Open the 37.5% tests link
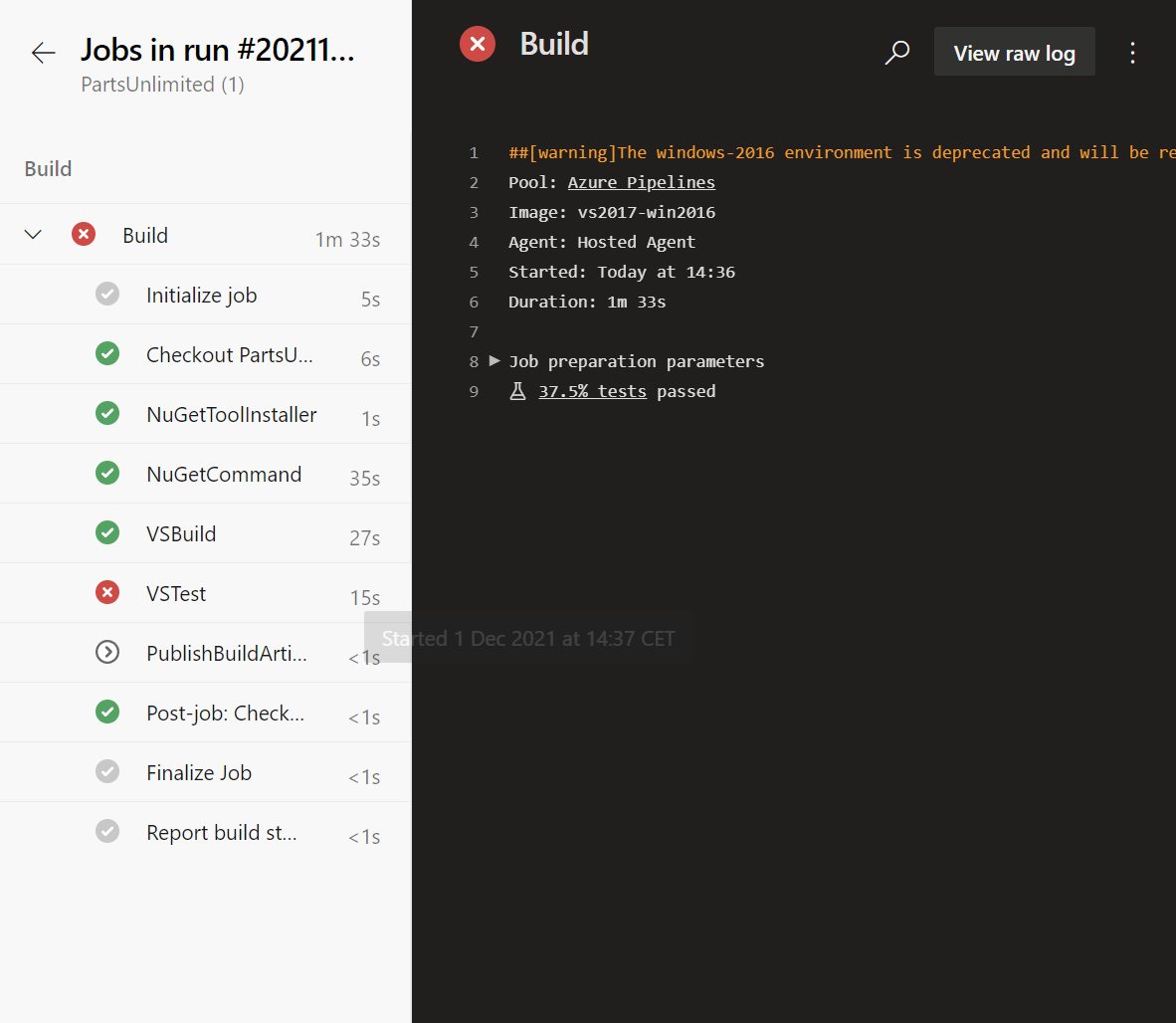 click(593, 391)
